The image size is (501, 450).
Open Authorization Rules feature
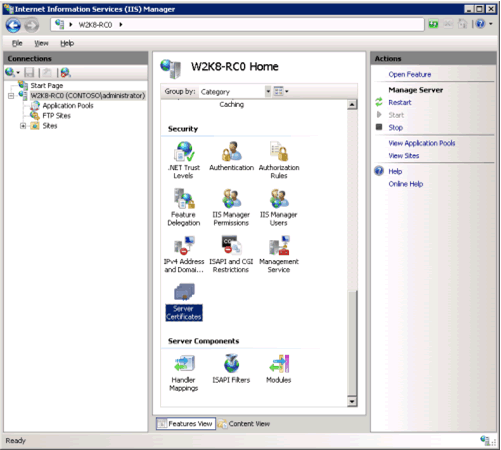tap(279, 160)
